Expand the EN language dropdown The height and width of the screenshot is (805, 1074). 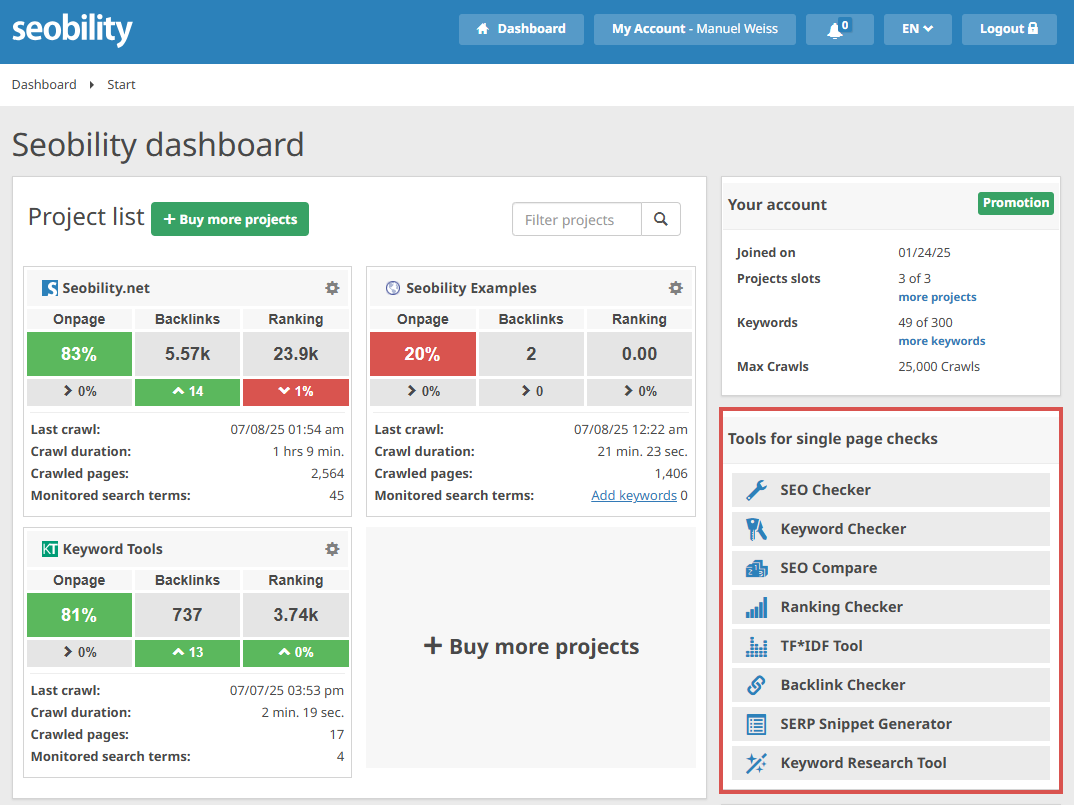(917, 29)
